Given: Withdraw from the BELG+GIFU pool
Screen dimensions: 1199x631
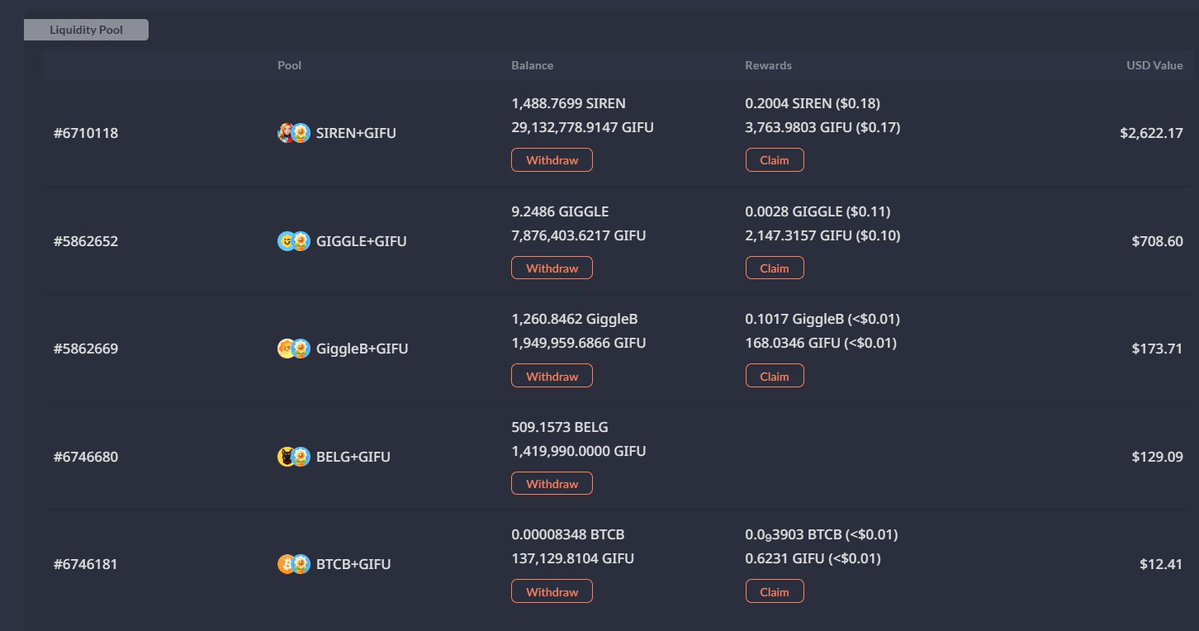Looking at the screenshot, I should tap(551, 483).
